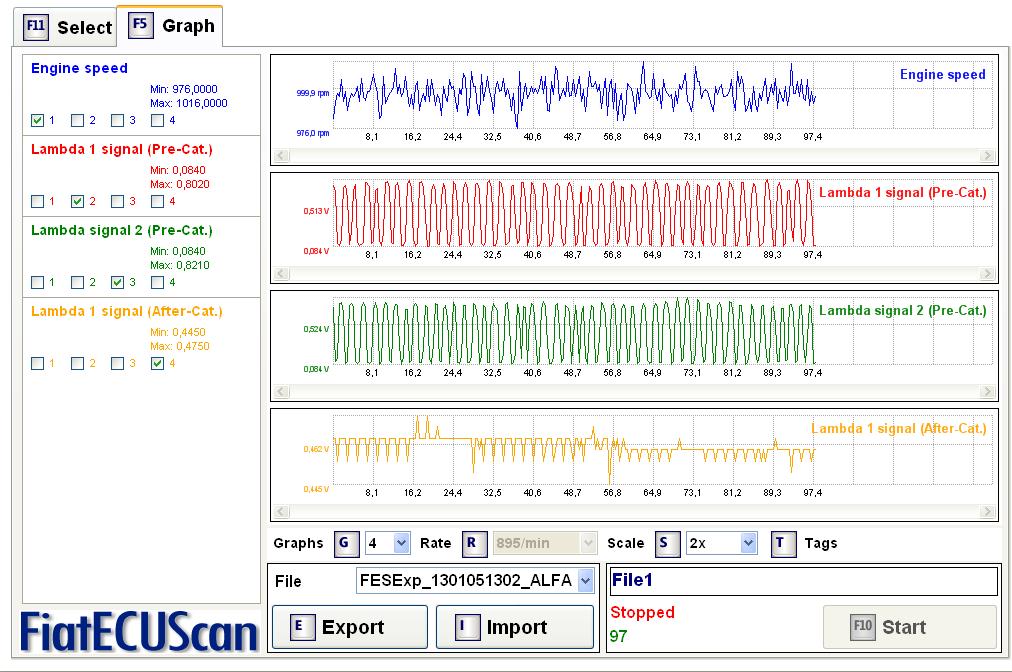Click the F10 key icon on Start
Image resolution: width=1012 pixels, height=672 pixels.
click(862, 627)
